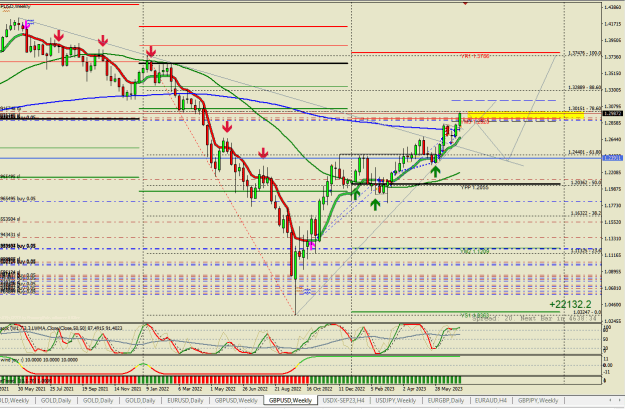Open the USDJPY,Weekly chart tab
The height and width of the screenshot is (409, 625).
coord(396,400)
